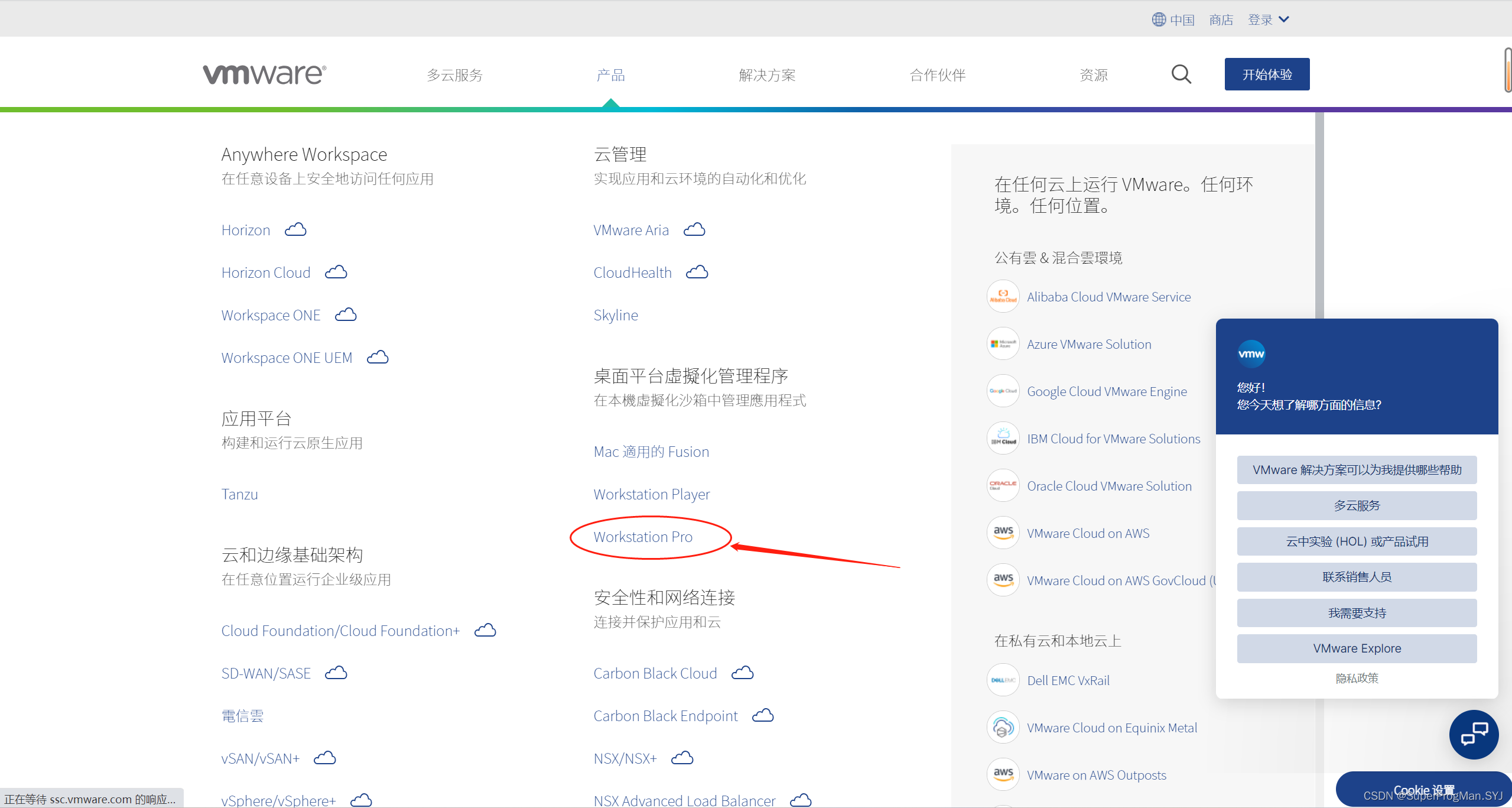
Task: Choose VMware 解决方案可以为我提供哪些帮助 option
Action: [x=1357, y=470]
